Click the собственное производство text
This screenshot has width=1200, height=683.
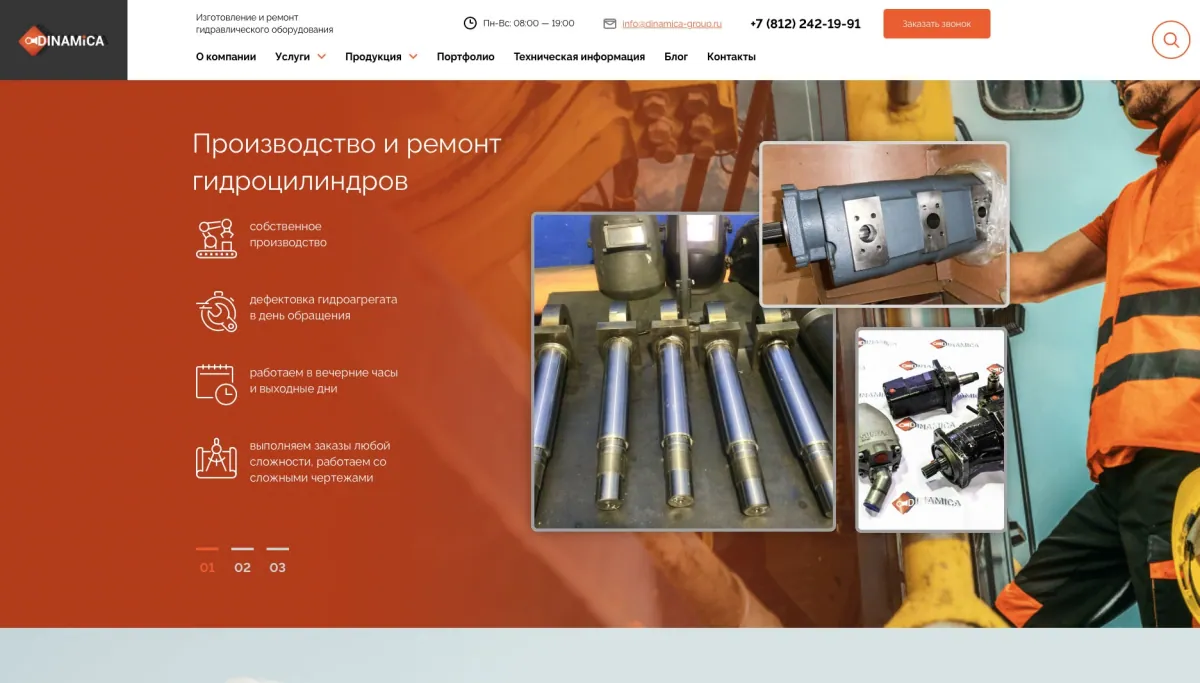tap(288, 234)
